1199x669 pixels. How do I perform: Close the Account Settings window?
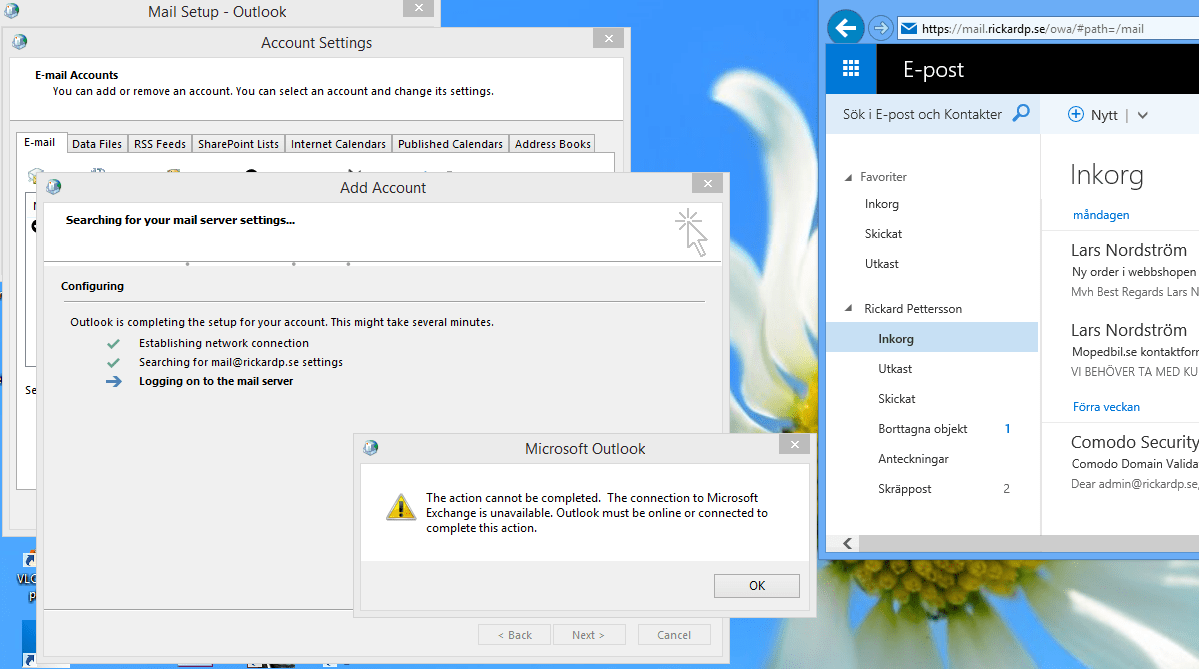tap(608, 38)
